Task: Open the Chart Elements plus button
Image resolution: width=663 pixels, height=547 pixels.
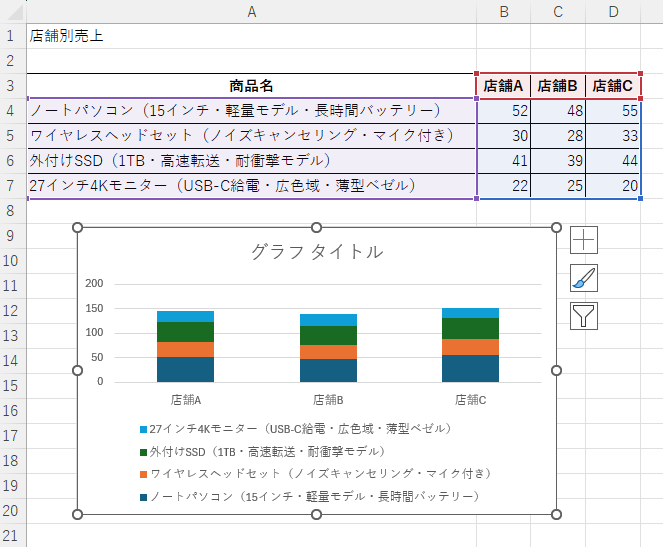Action: coord(584,240)
